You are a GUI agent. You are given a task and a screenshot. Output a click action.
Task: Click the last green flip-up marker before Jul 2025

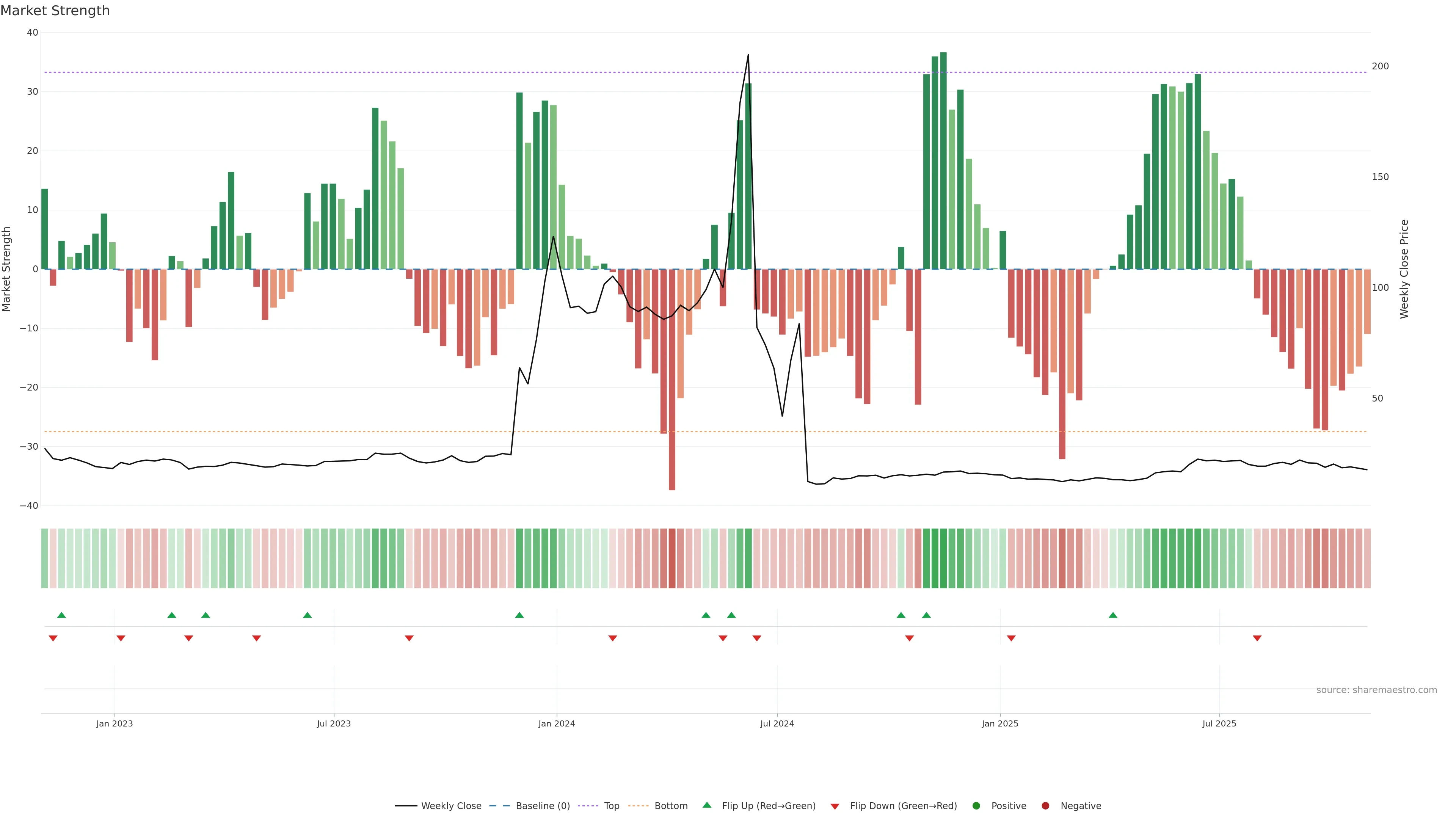tap(1113, 615)
